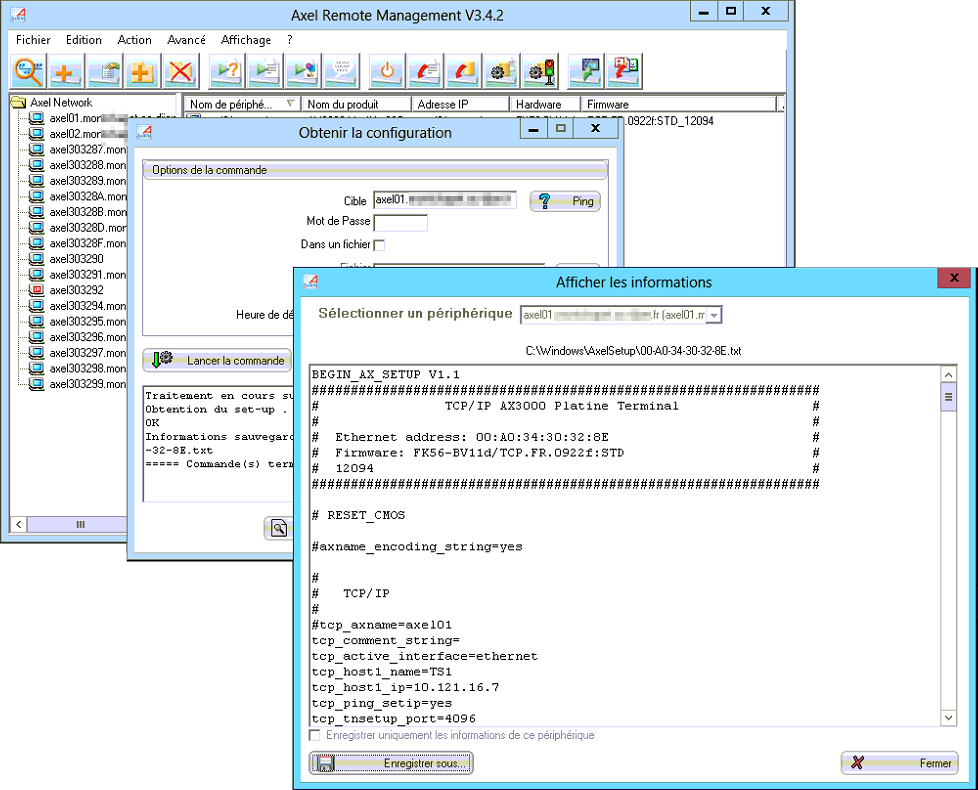
Task: Click the orange power reboot toolbar icon
Action: click(x=387, y=71)
